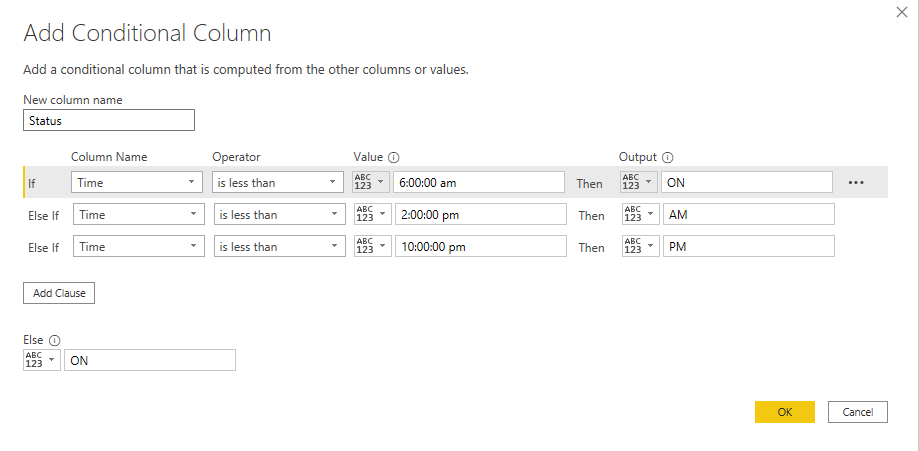Click the Add Conditional Column title
This screenshot has height=451, width=919.
[x=147, y=33]
